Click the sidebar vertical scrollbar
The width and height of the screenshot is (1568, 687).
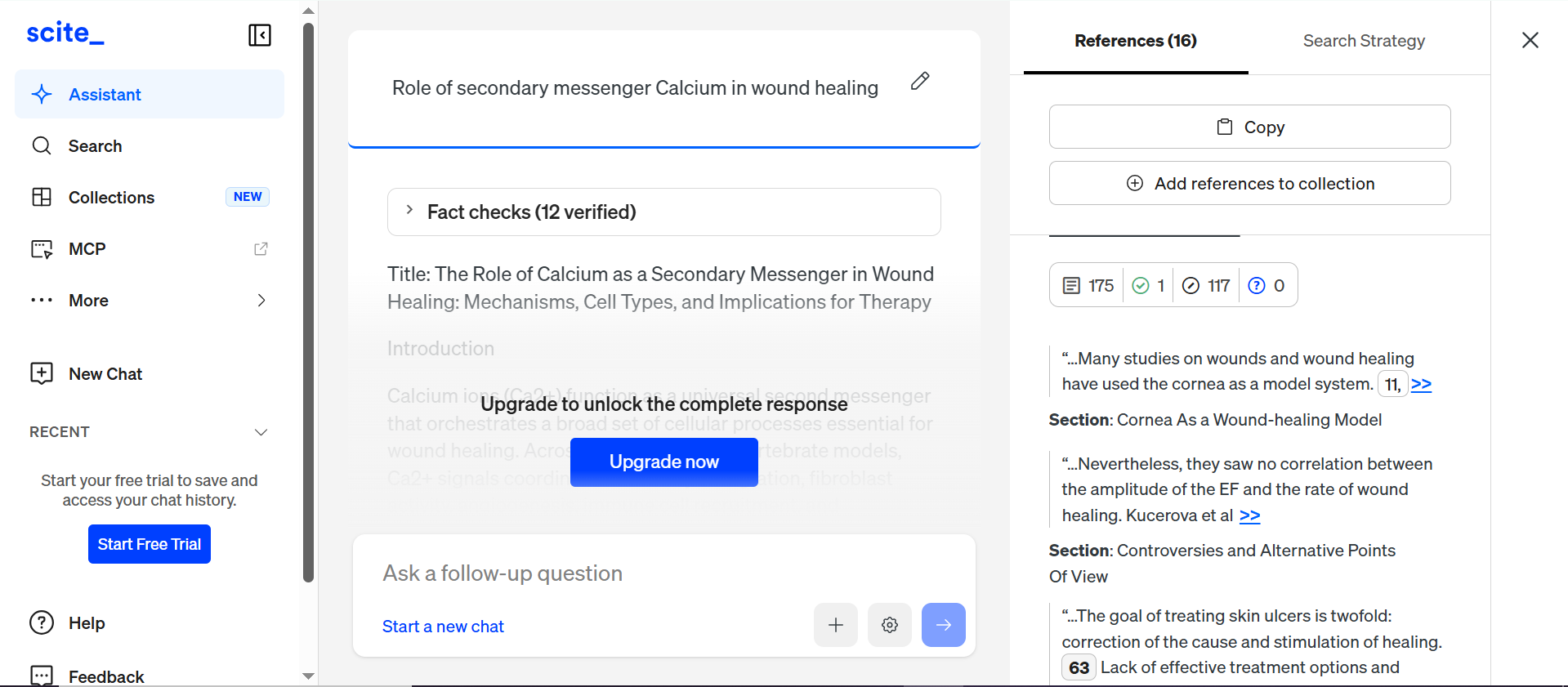click(x=308, y=302)
